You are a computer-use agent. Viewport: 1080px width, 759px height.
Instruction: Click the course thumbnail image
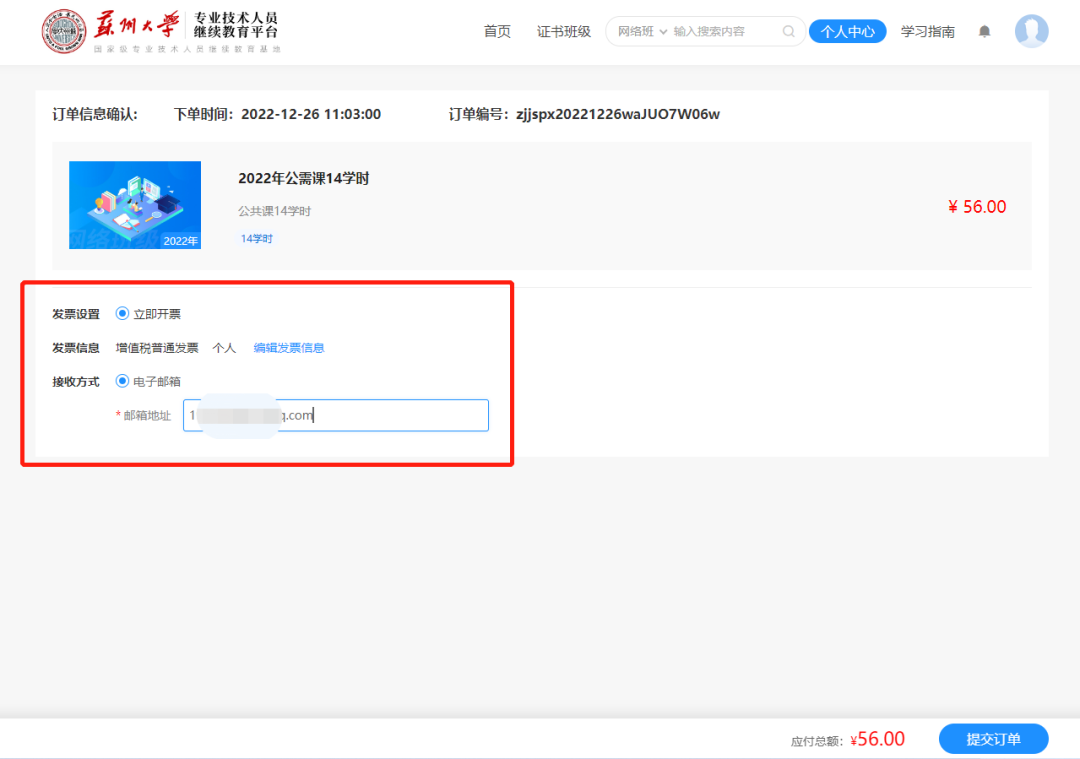click(135, 205)
